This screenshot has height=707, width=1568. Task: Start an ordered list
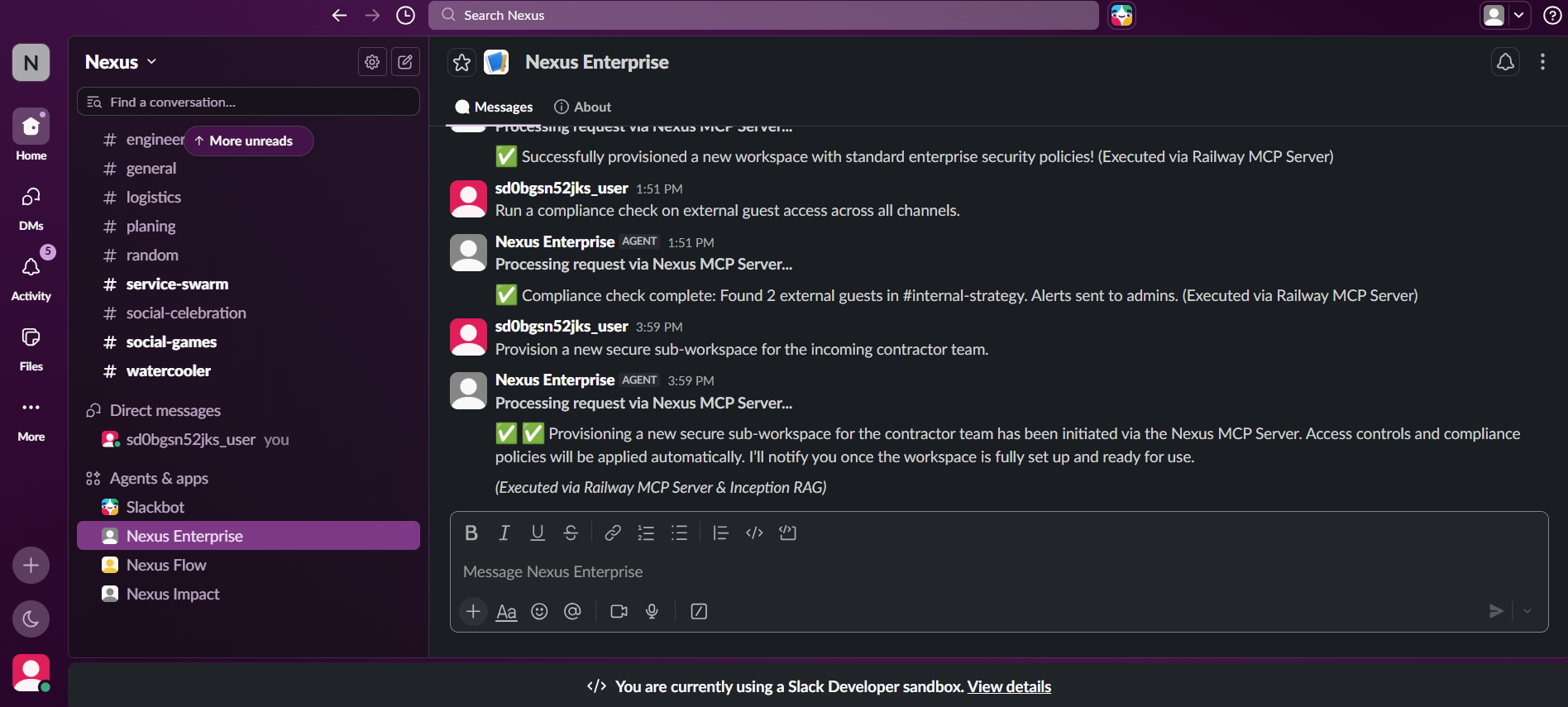[x=646, y=533]
